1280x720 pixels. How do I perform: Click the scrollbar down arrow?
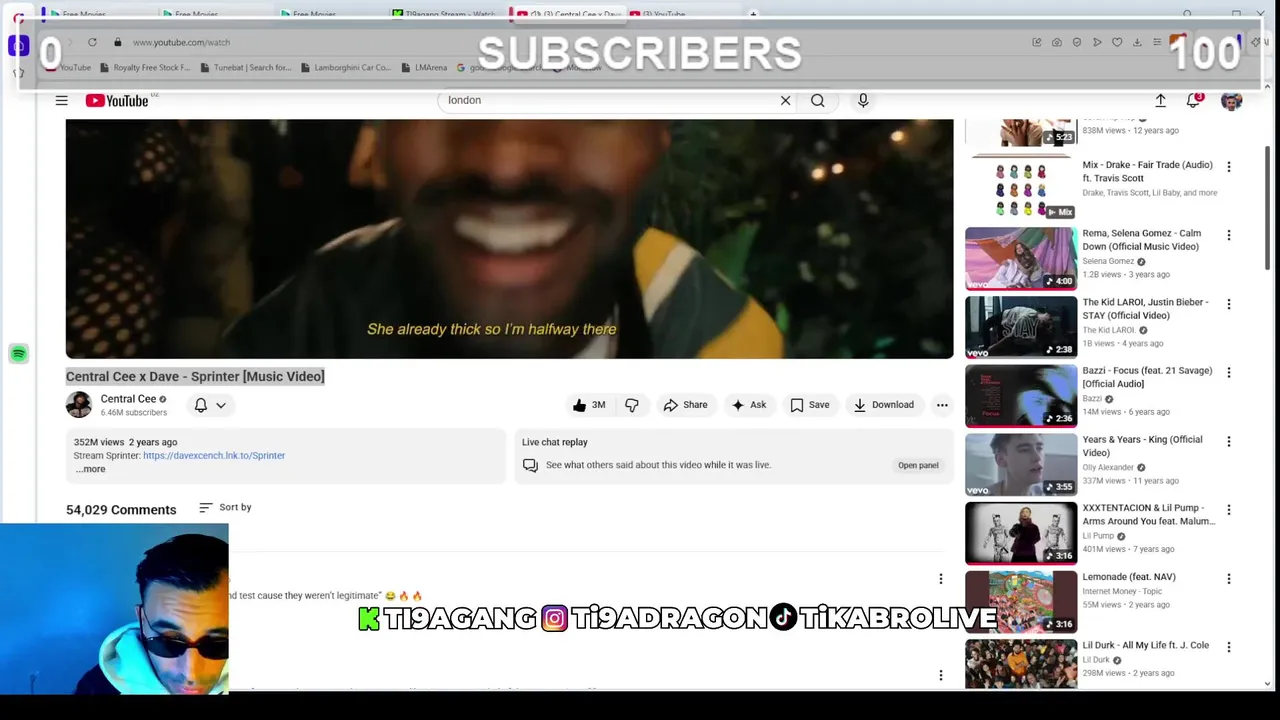(x=1268, y=683)
